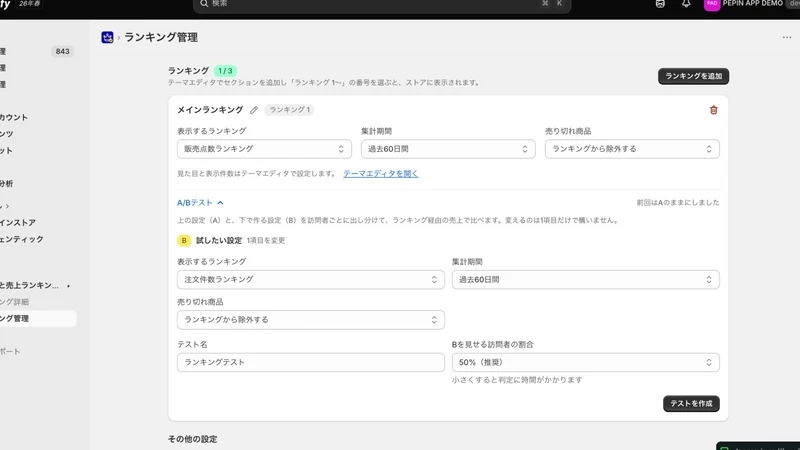Image resolution: width=800 pixels, height=450 pixels.
Task: Collapse the A/Bテスト section
Action: (x=200, y=203)
